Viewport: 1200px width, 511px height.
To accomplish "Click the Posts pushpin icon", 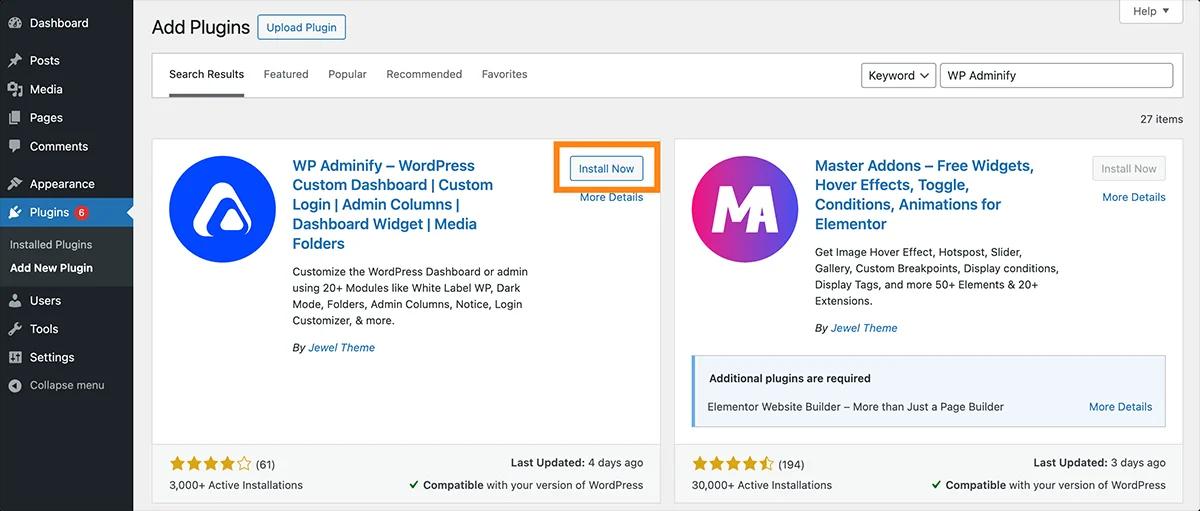I will tap(15, 60).
